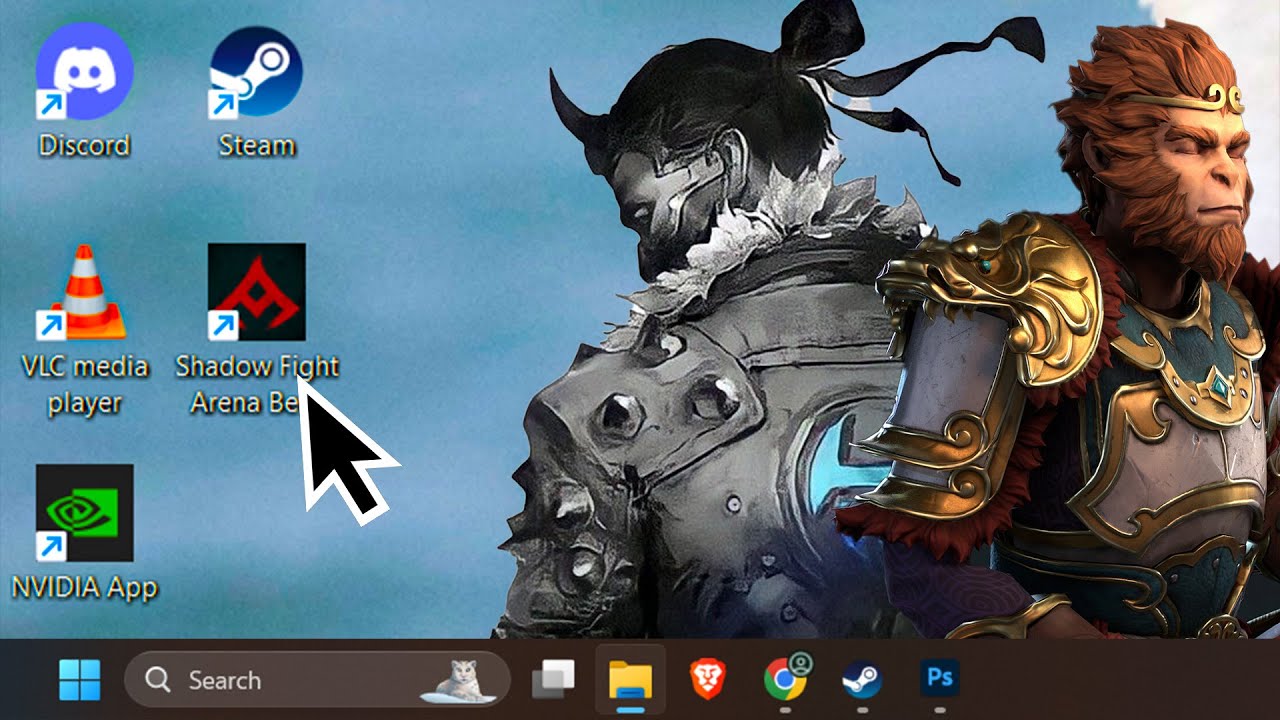Click the "NVIDIA App" label text
1280x720 pixels.
pos(85,587)
